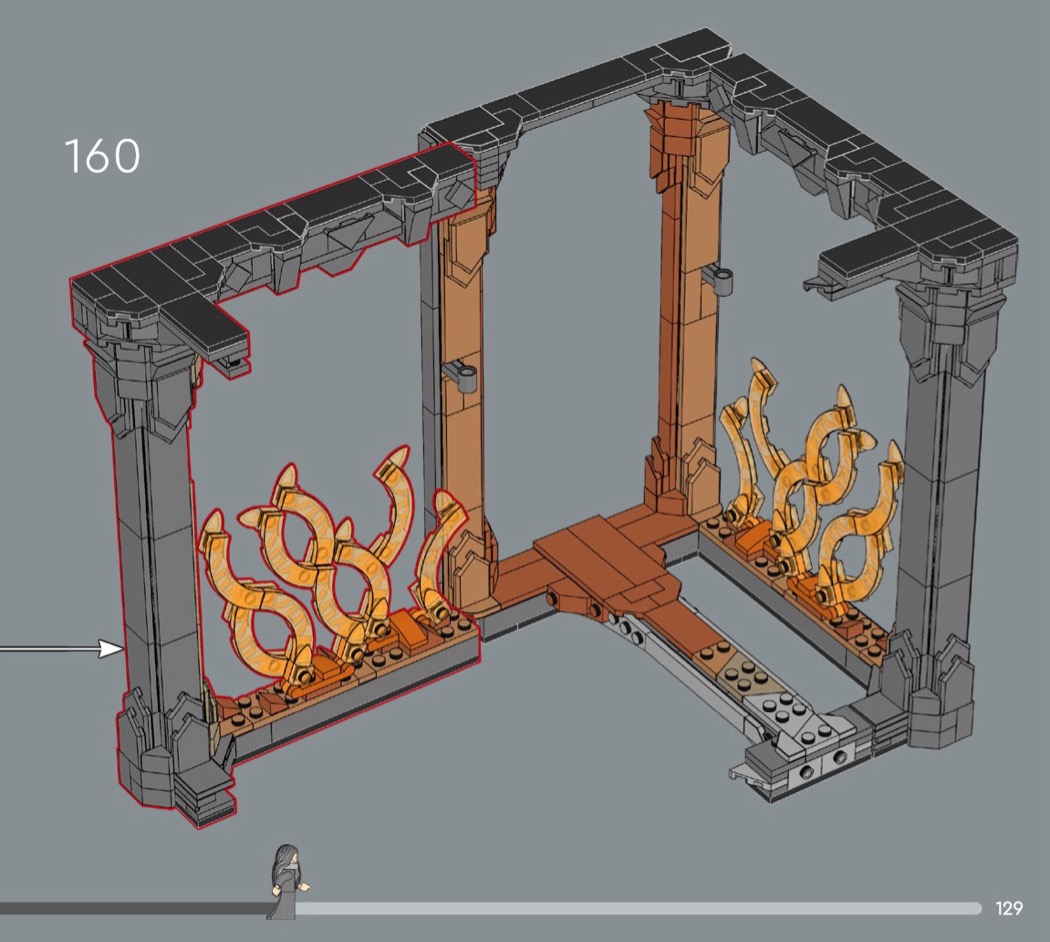
Task: Click the white arrow pointing at the pillar
Action: pos(62,650)
